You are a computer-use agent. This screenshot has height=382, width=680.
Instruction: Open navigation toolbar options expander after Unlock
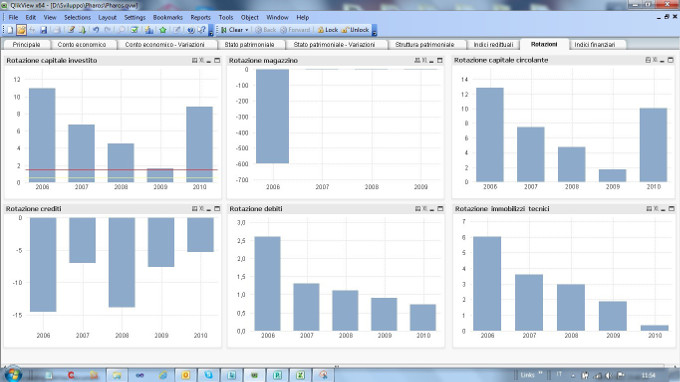(x=374, y=30)
